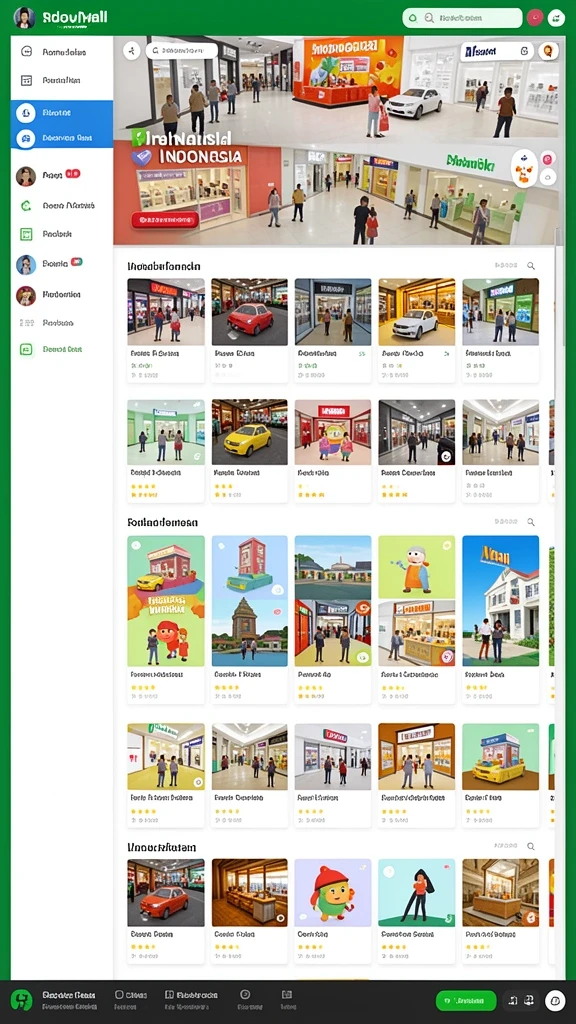Image resolution: width=576 pixels, height=1024 pixels.
Task: Open the red car thumbnail in first product row
Action: point(249,312)
